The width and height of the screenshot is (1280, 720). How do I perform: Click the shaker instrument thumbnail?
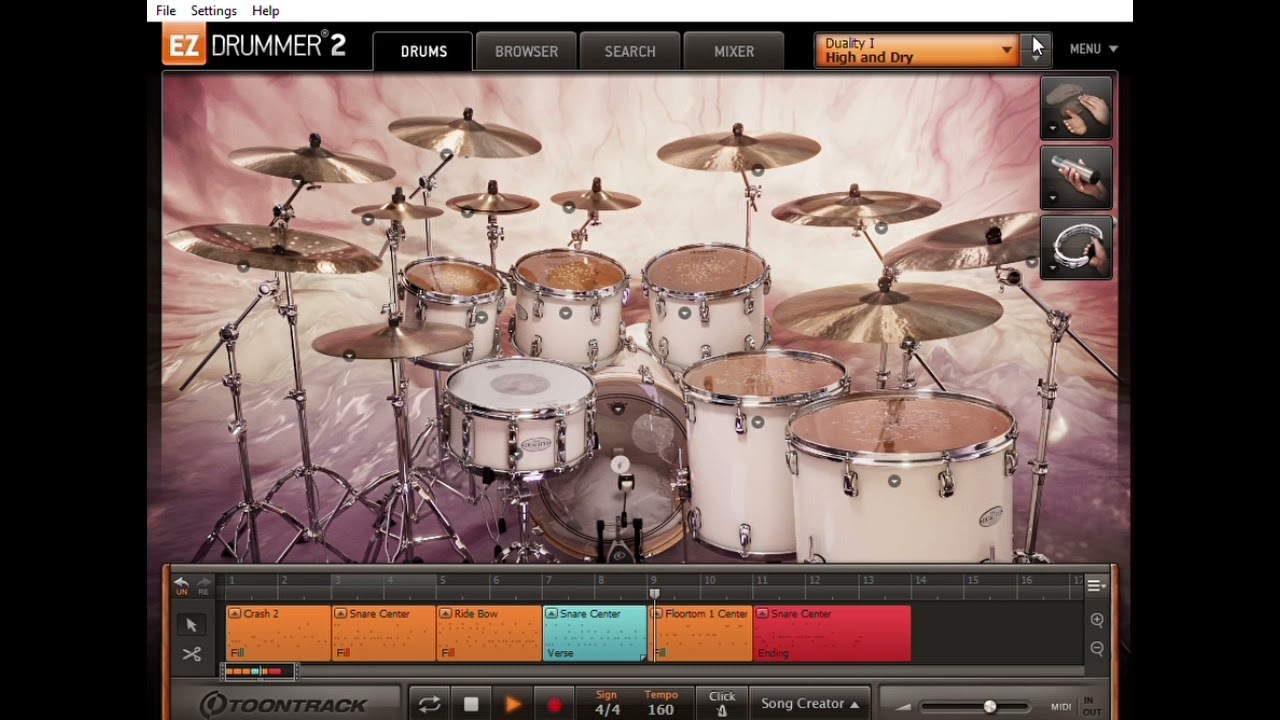[x=1076, y=177]
